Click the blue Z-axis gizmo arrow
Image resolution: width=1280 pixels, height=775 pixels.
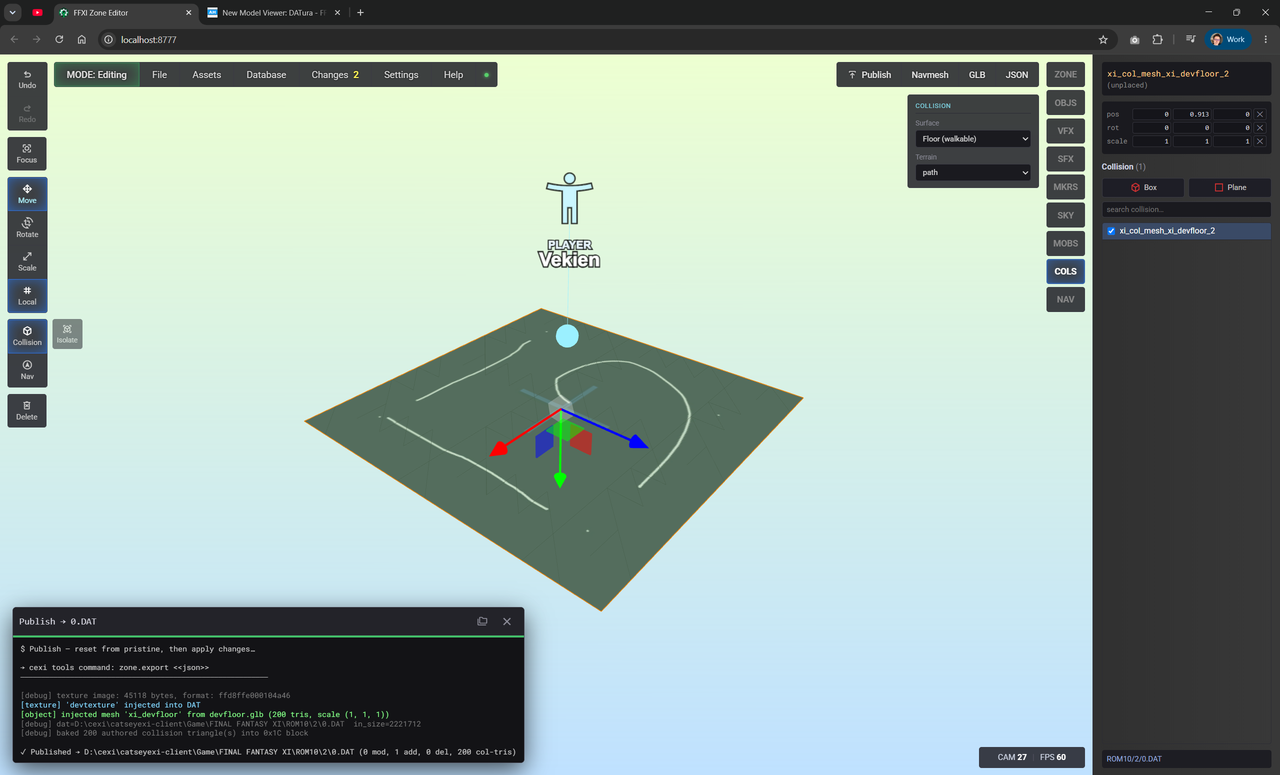tap(636, 441)
